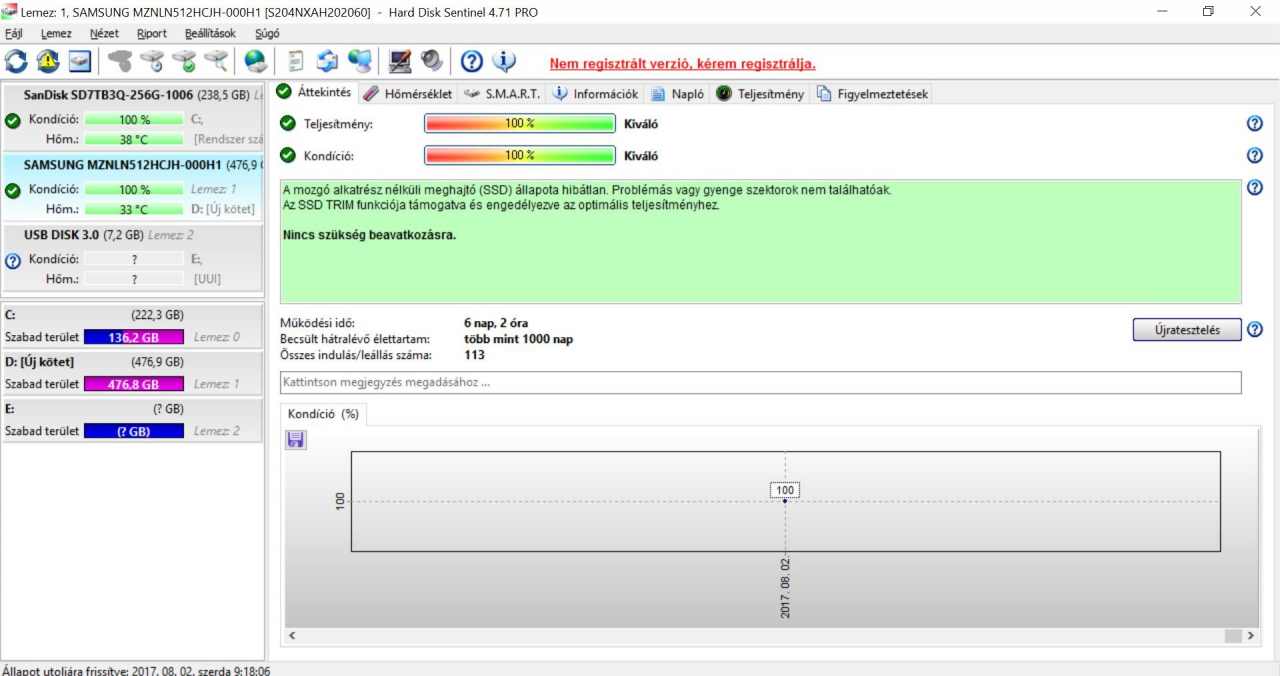This screenshot has width=1280, height=676.
Task: Open the Fájl menu
Action: click(x=14, y=33)
